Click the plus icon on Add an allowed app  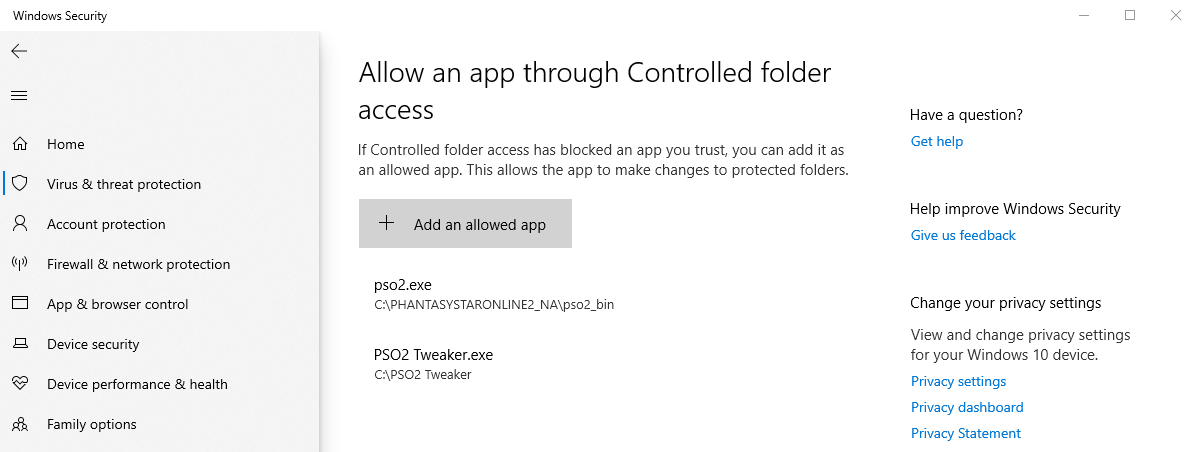pos(387,223)
